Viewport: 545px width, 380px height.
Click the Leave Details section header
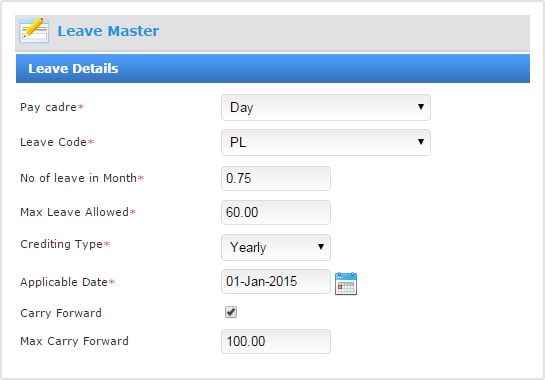[x=273, y=68]
